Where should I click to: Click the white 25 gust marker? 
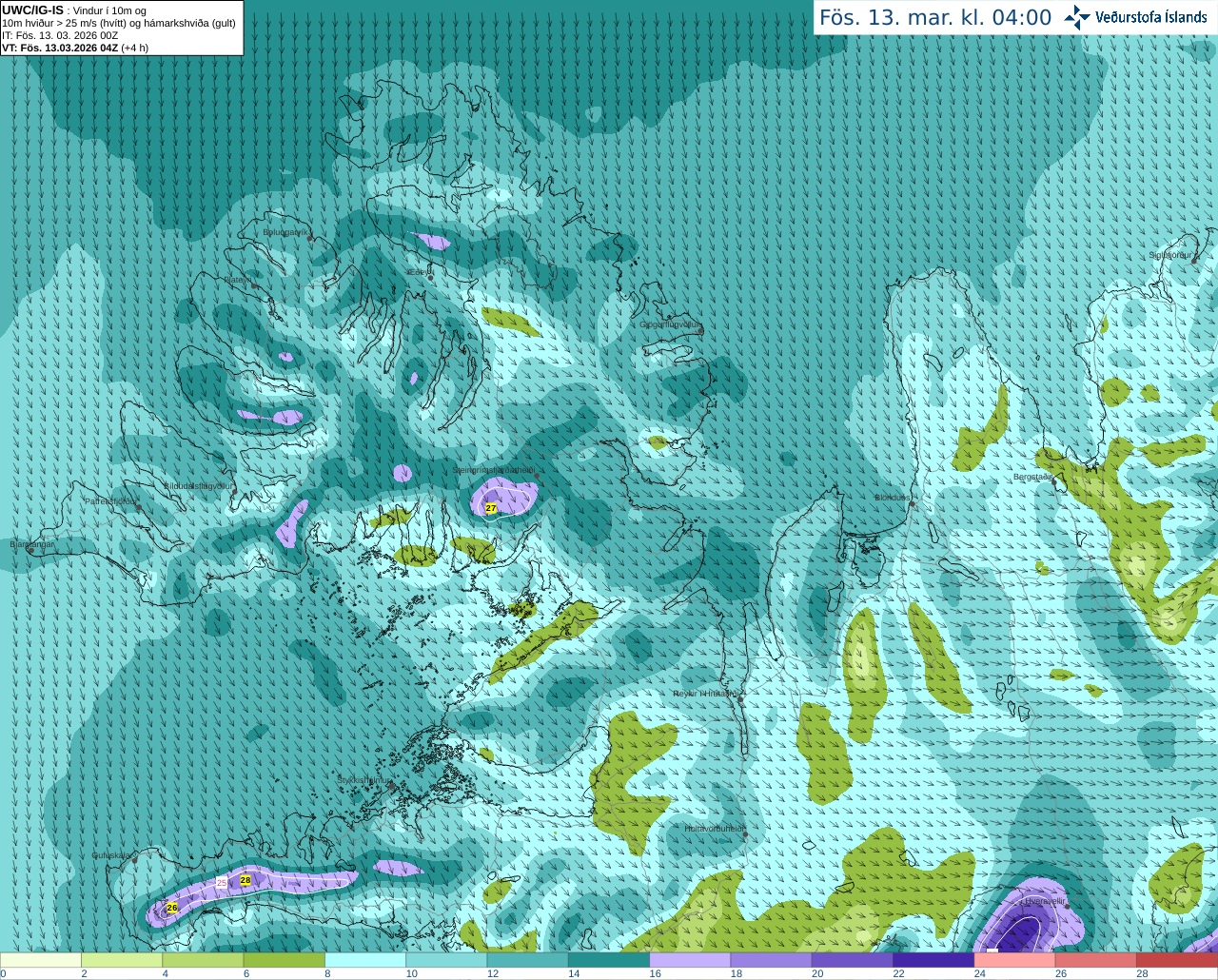coord(222,883)
